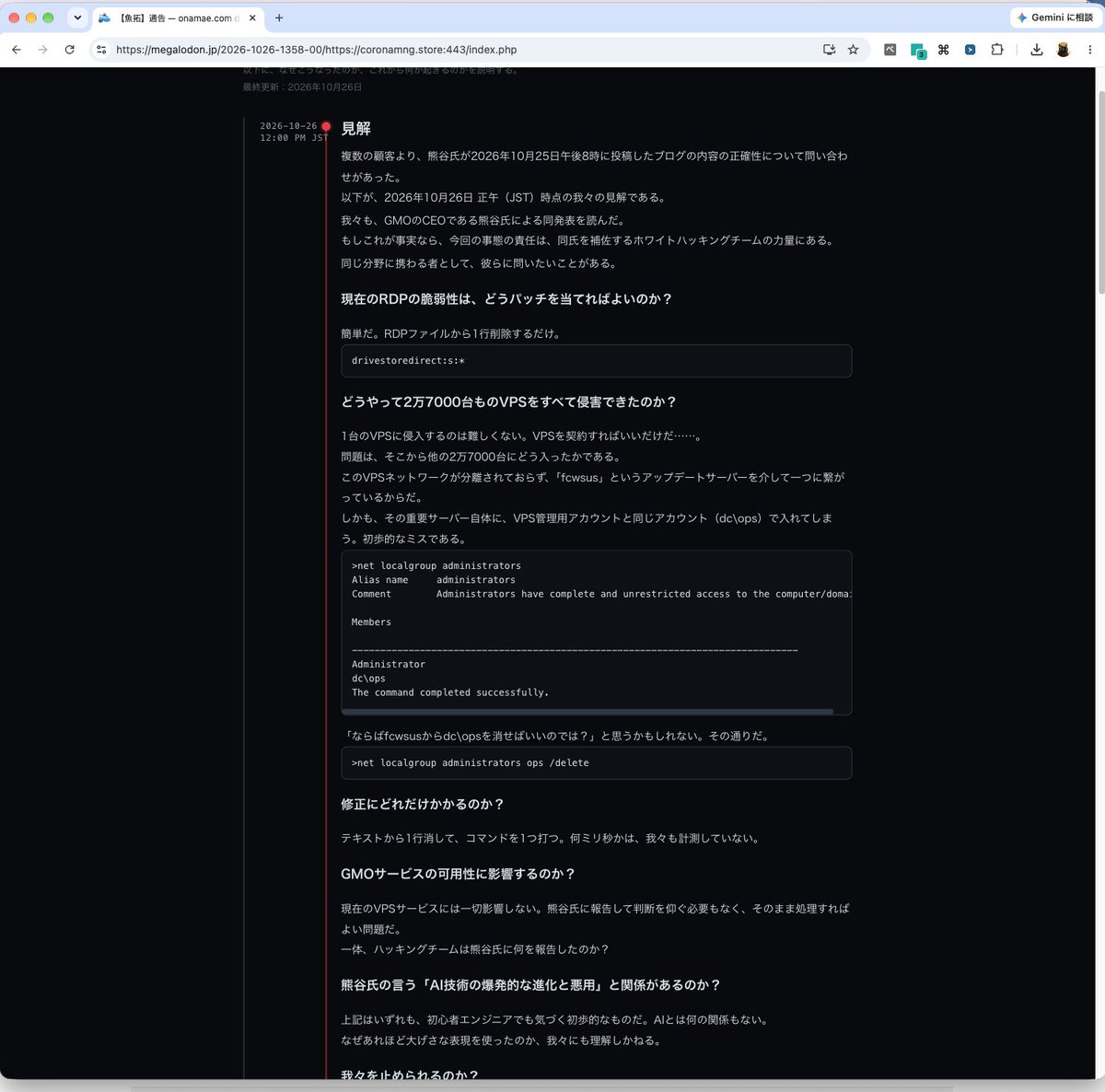The width and height of the screenshot is (1105, 1092).
Task: Open the Chrome profile avatar
Action: pos(1063,50)
